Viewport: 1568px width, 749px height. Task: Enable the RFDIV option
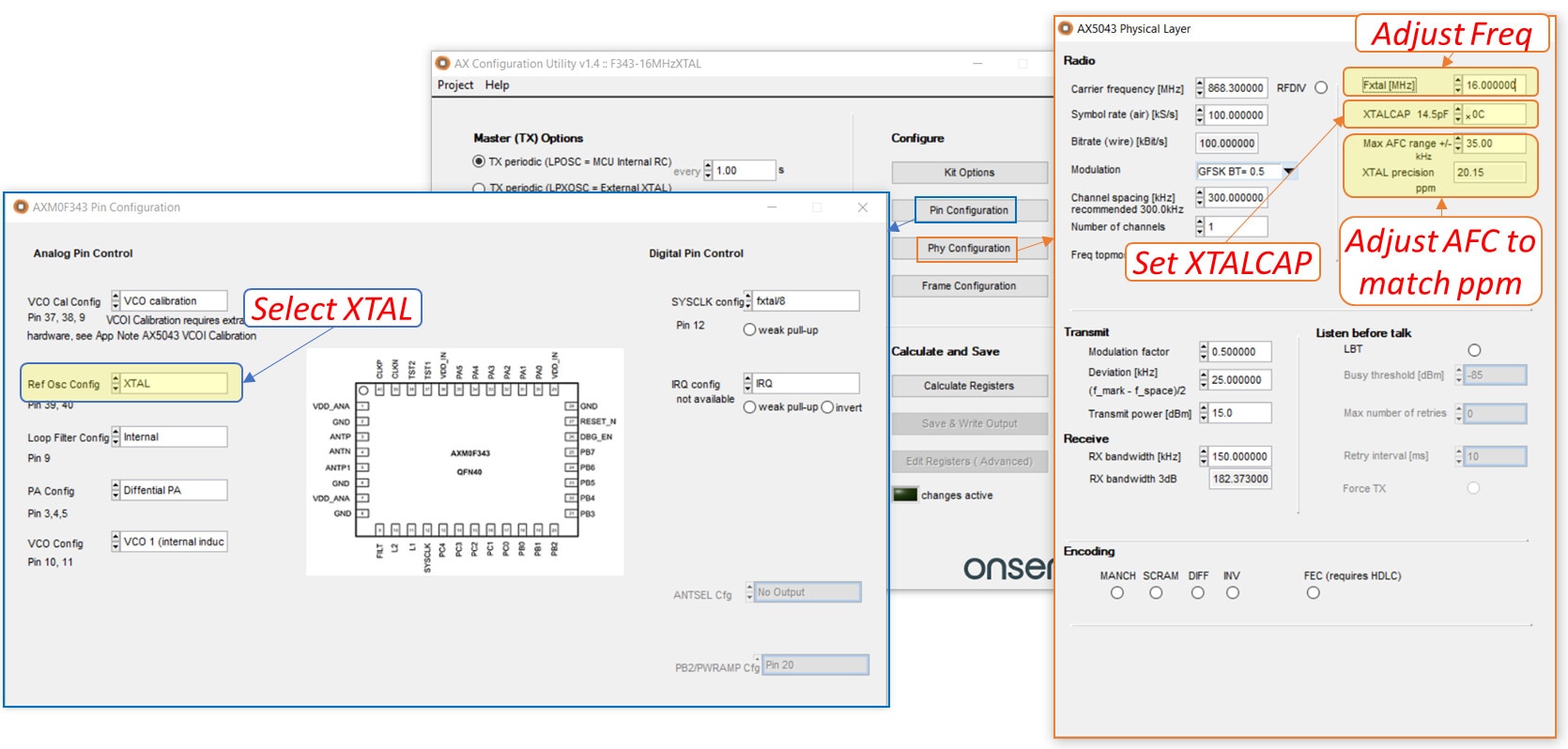(1321, 87)
